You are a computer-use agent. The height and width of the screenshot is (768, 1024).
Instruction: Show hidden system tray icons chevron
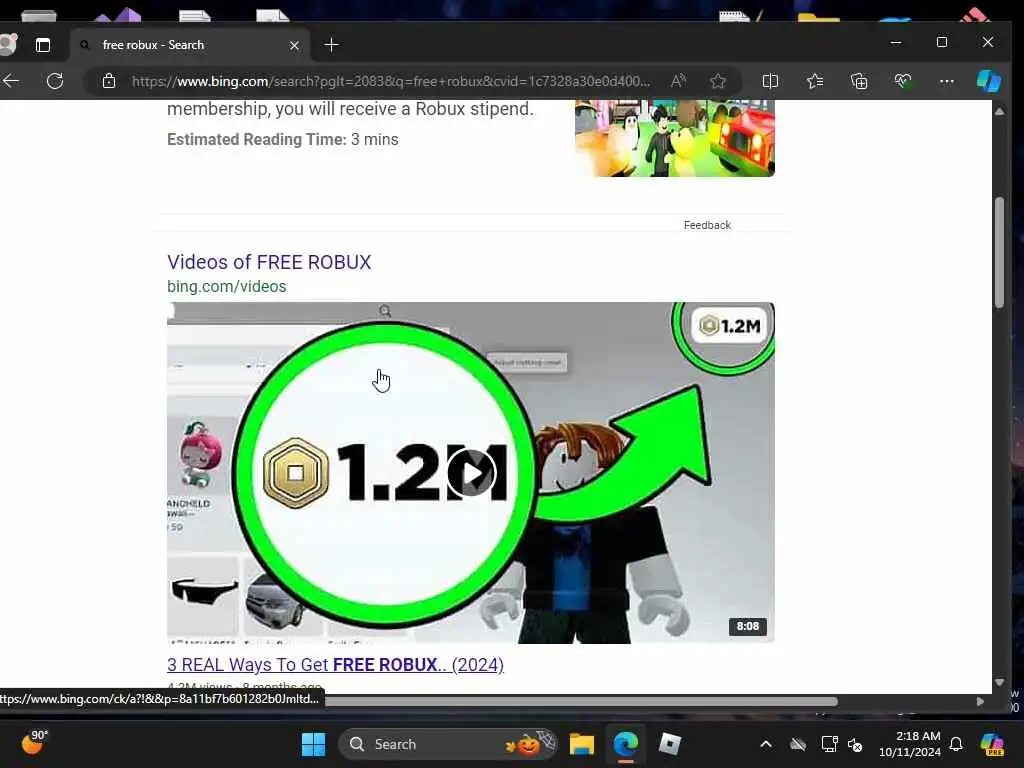[766, 744]
